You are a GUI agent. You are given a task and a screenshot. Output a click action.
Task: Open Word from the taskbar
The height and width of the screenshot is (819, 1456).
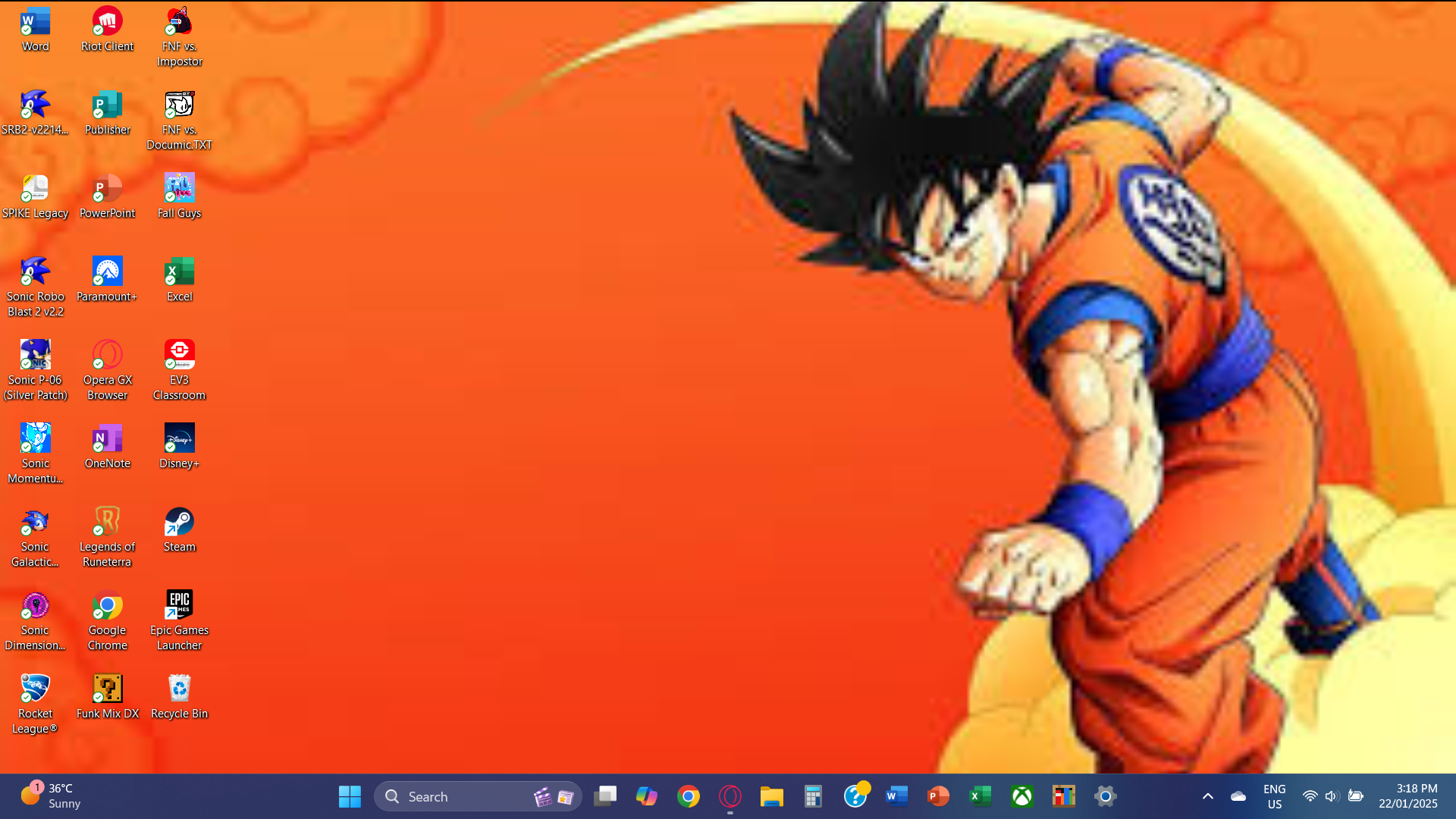(897, 796)
